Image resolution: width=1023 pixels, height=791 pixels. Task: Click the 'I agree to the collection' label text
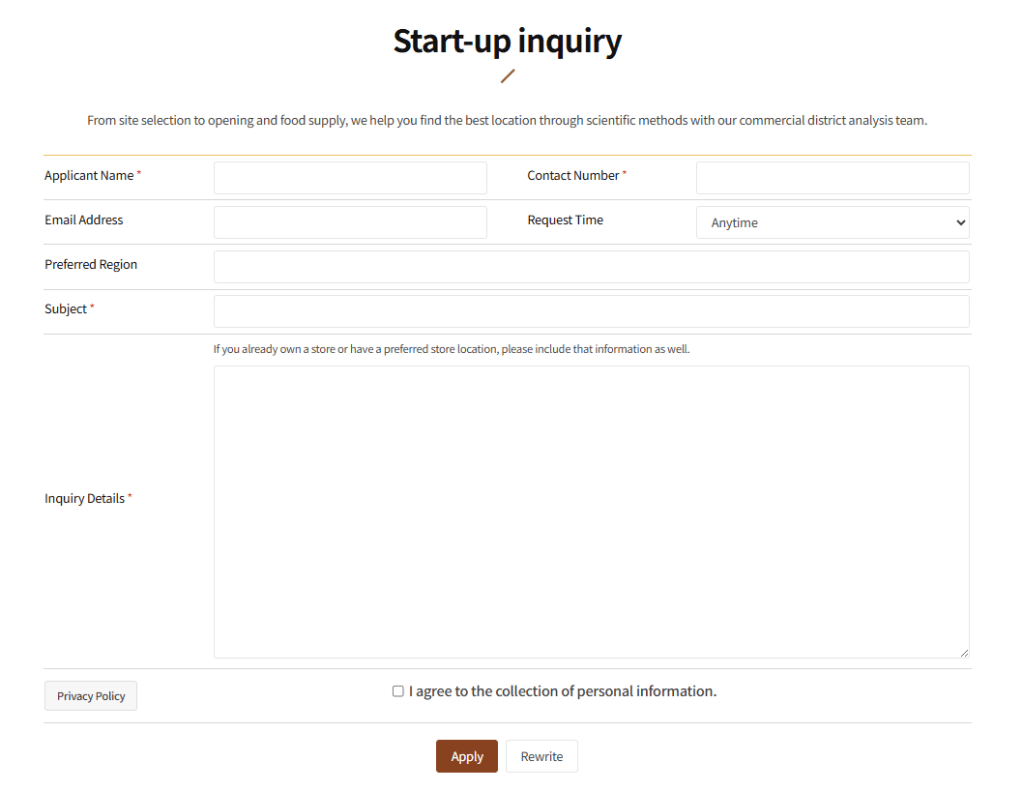tap(562, 691)
